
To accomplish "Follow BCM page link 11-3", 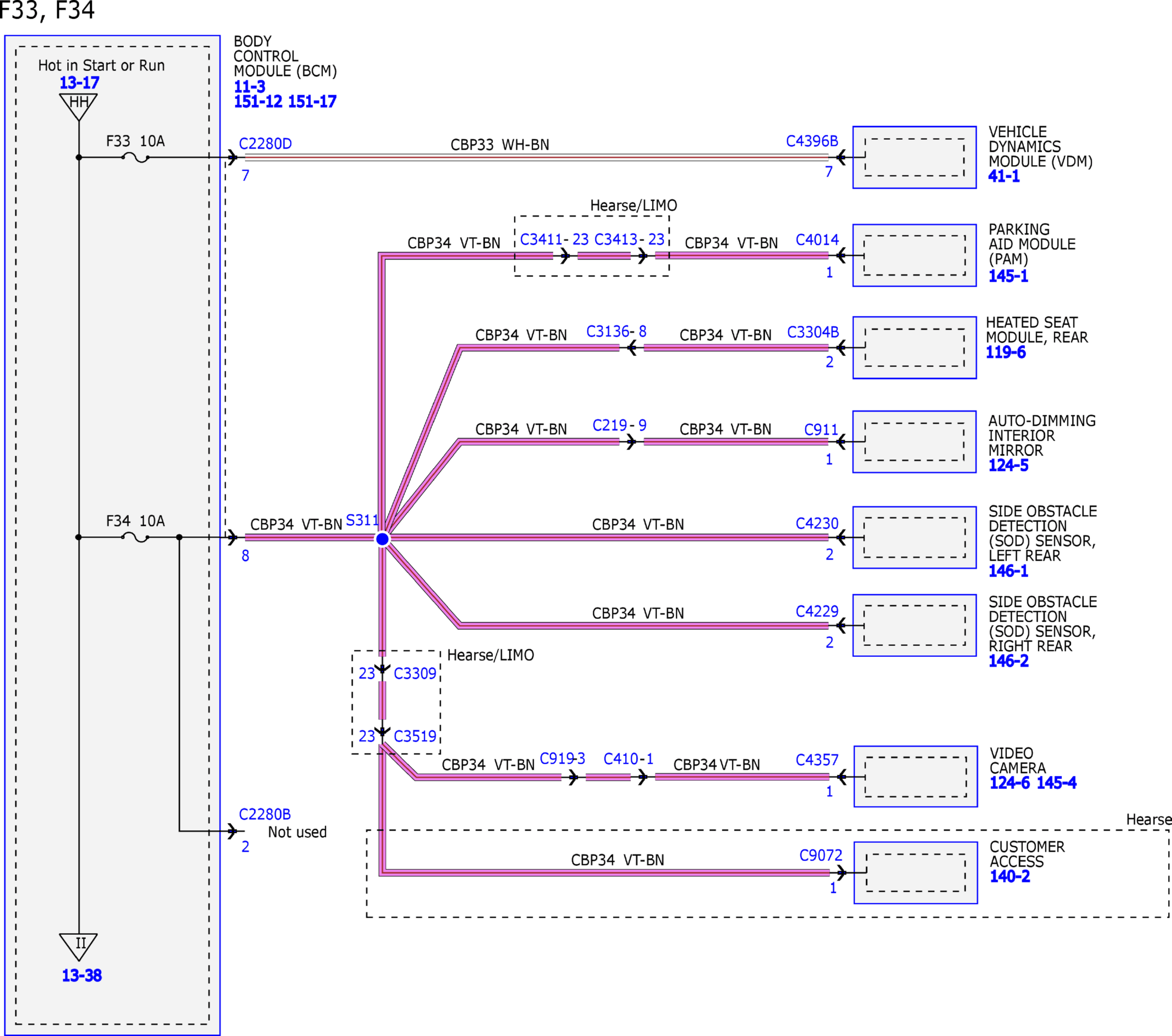I will tap(249, 86).
